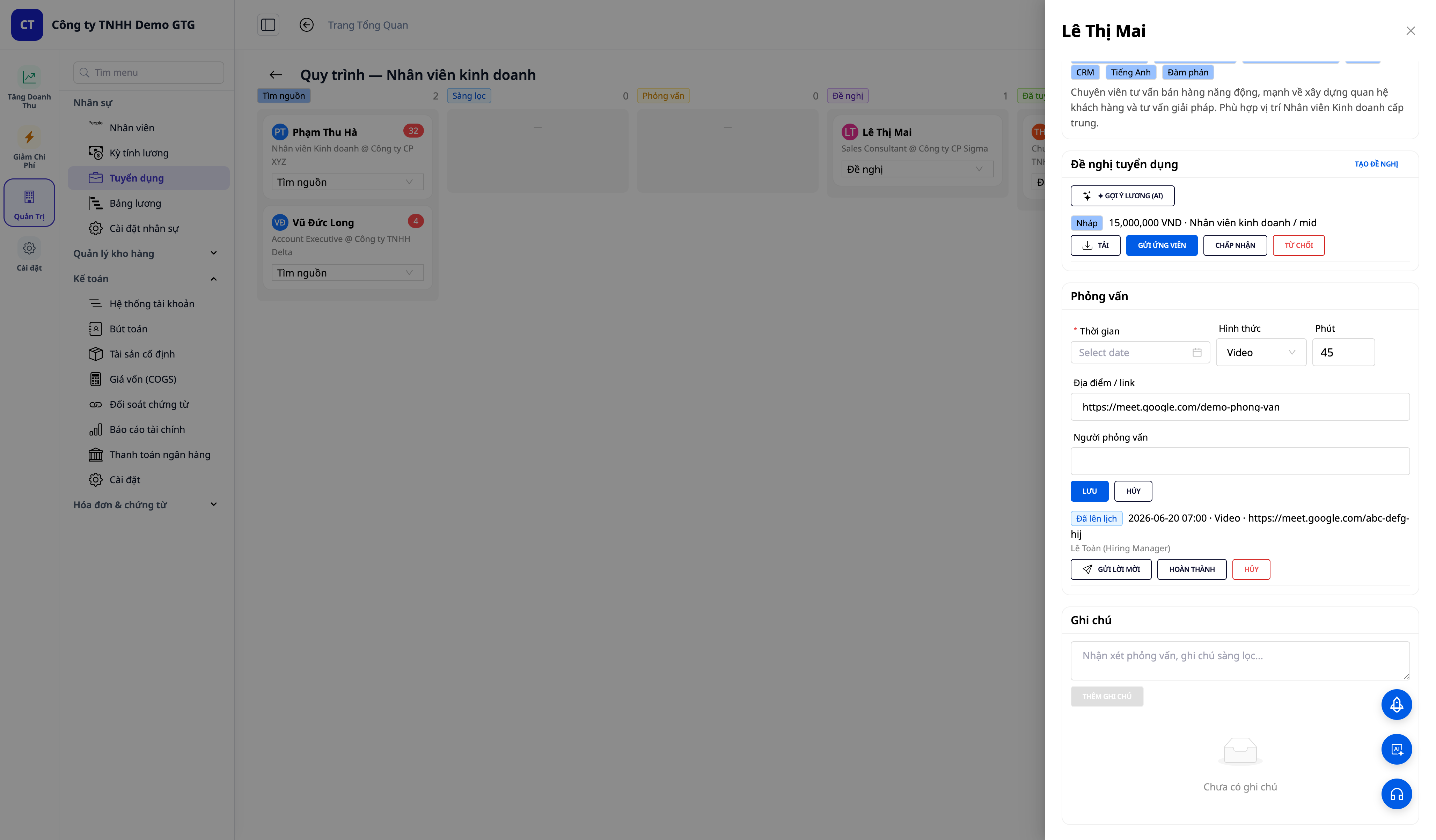Close the Lê Thị Mai panel
Viewport: 1436px width, 840px height.
point(1411,31)
